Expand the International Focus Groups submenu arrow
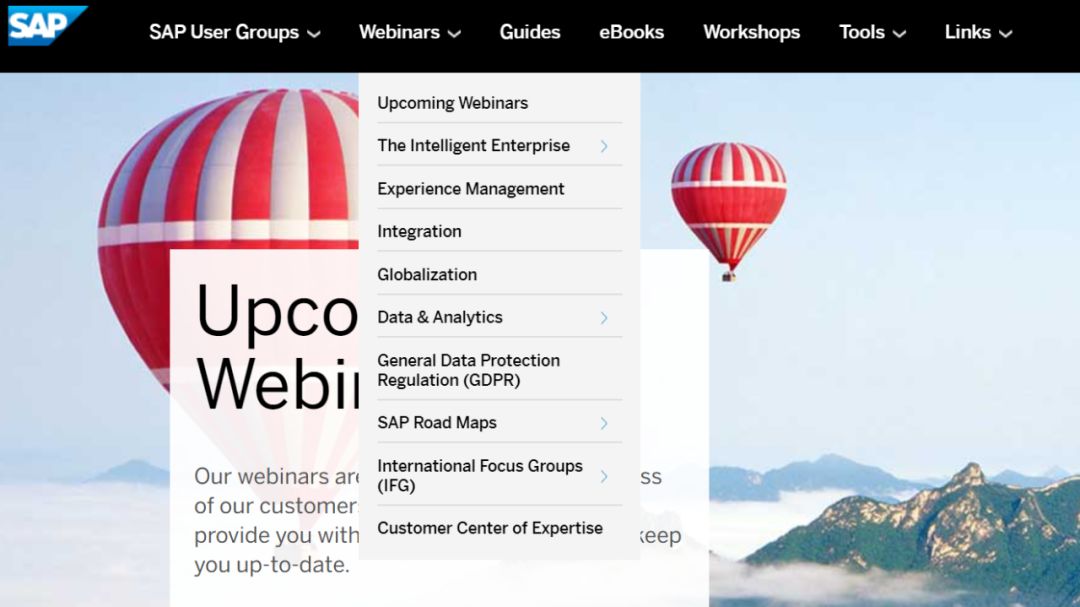This screenshot has height=607, width=1080. pyautogui.click(x=604, y=476)
